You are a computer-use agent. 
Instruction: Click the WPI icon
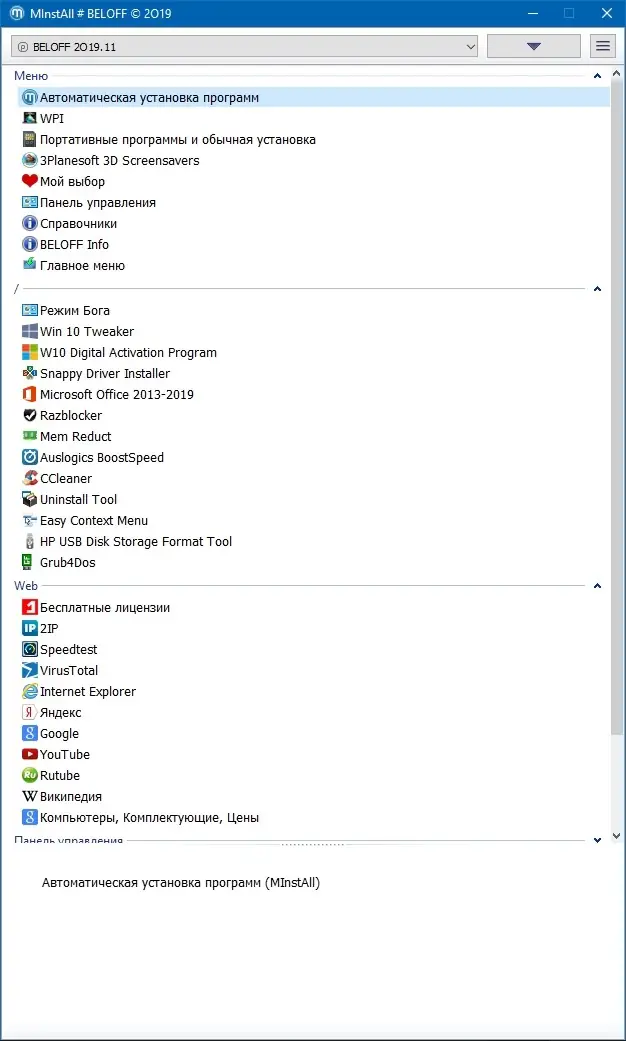(29, 119)
